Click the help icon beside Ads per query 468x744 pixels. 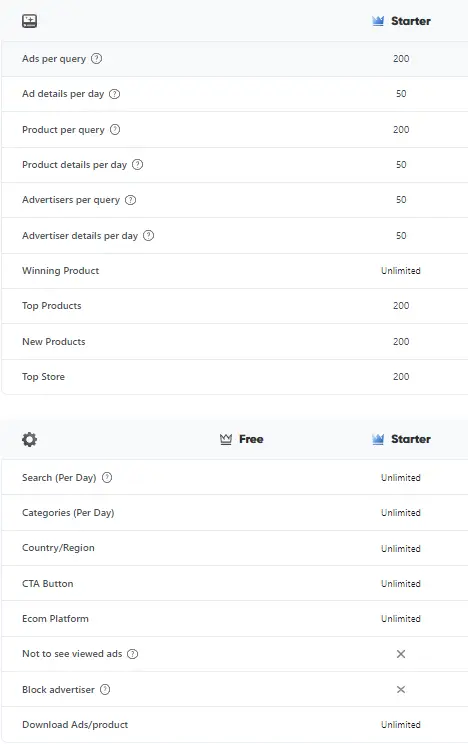[96, 58]
